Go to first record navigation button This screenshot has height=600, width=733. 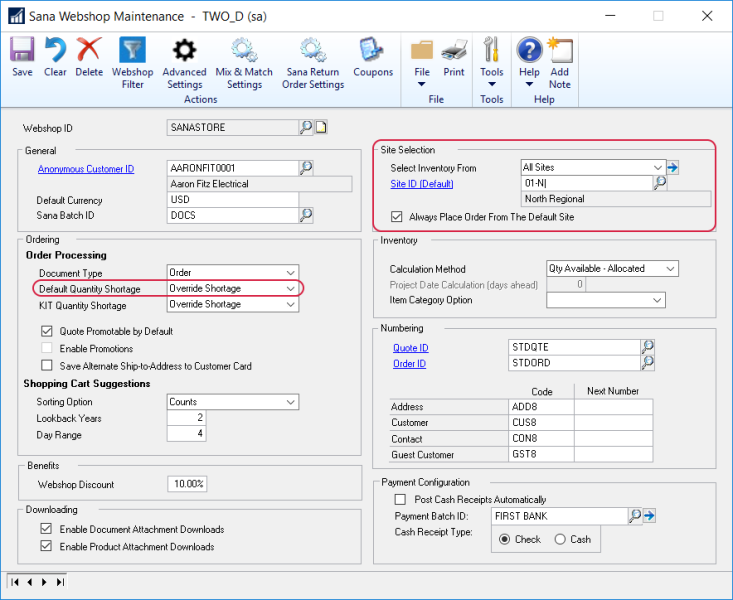[x=15, y=582]
